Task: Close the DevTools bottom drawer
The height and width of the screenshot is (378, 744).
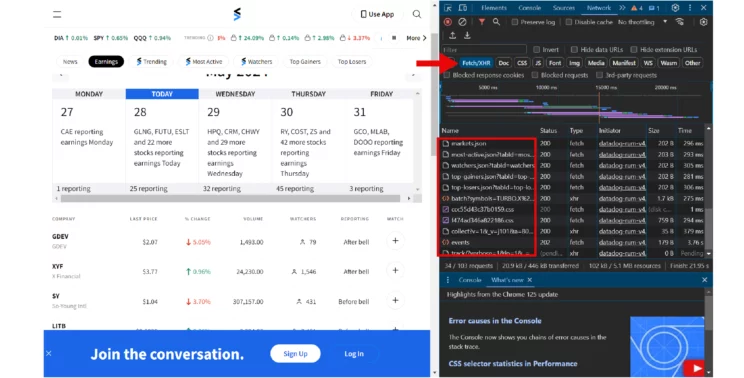Action: click(x=705, y=280)
